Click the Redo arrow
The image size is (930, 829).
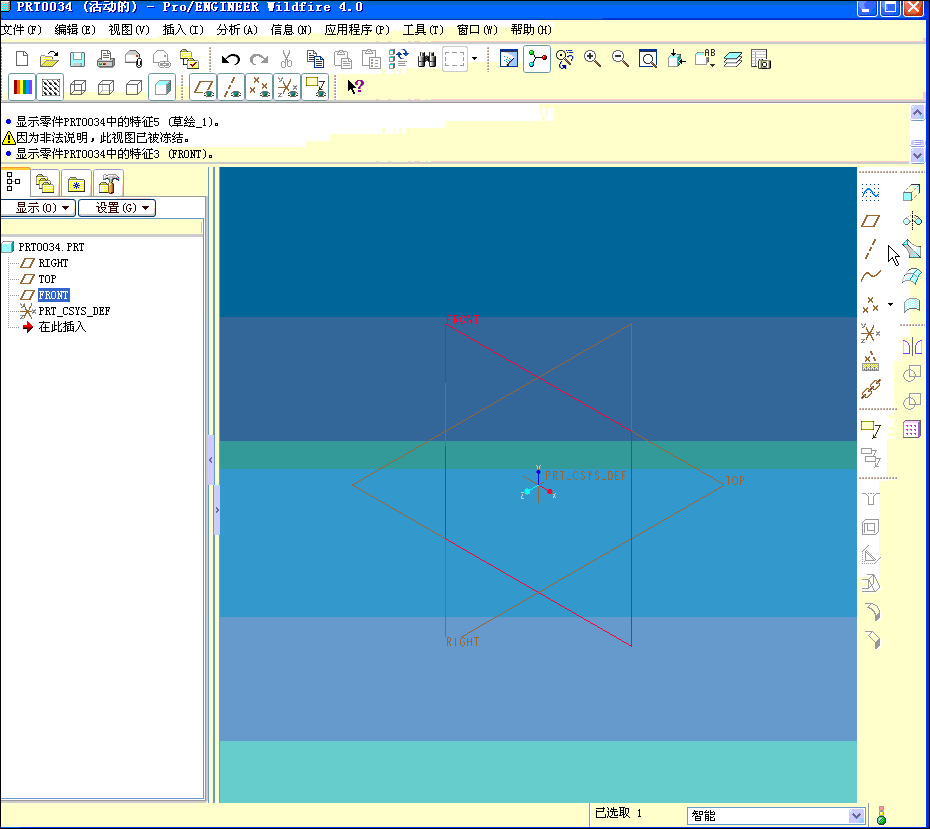(x=259, y=59)
